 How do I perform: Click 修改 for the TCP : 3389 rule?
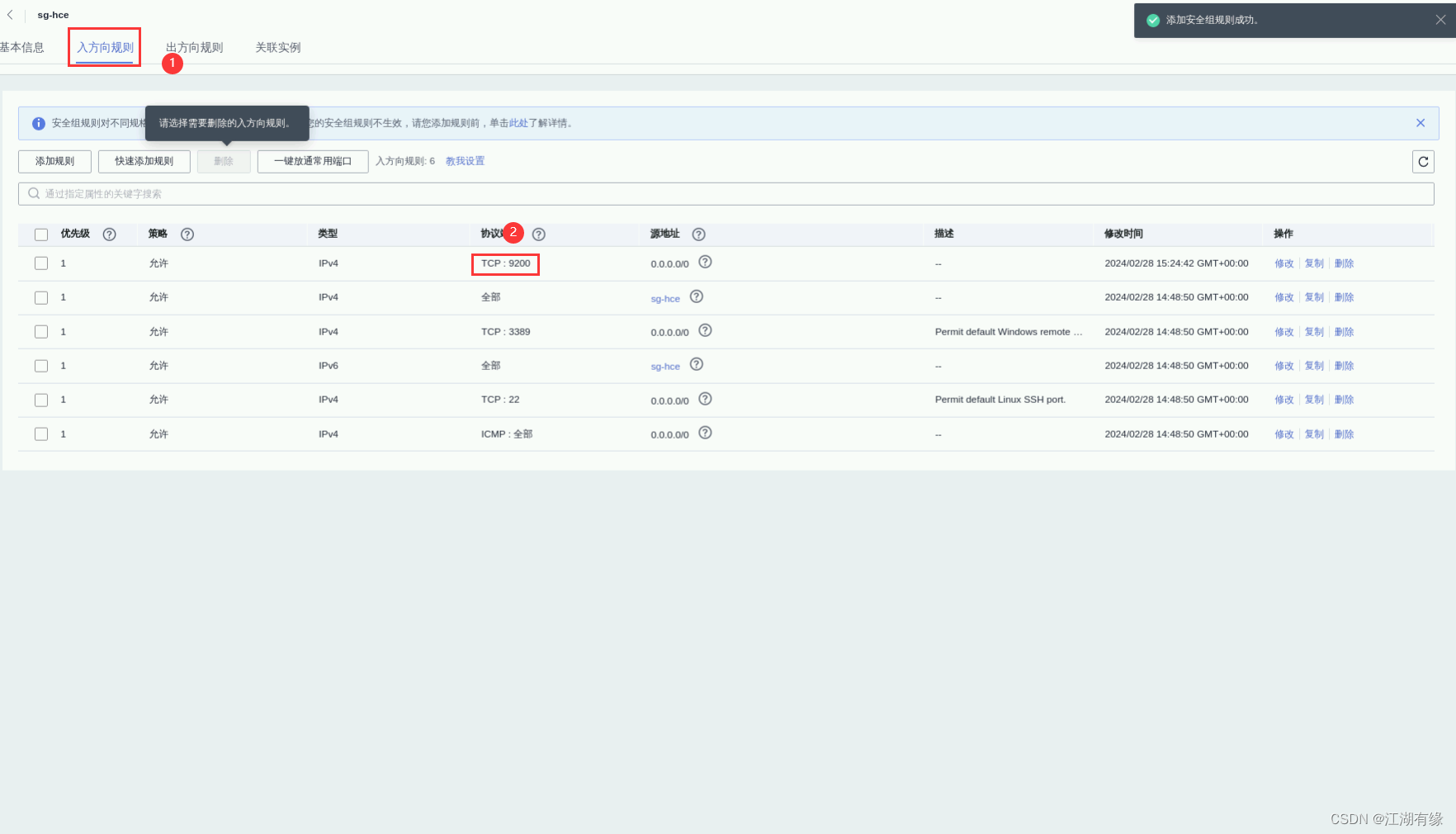[1284, 332]
